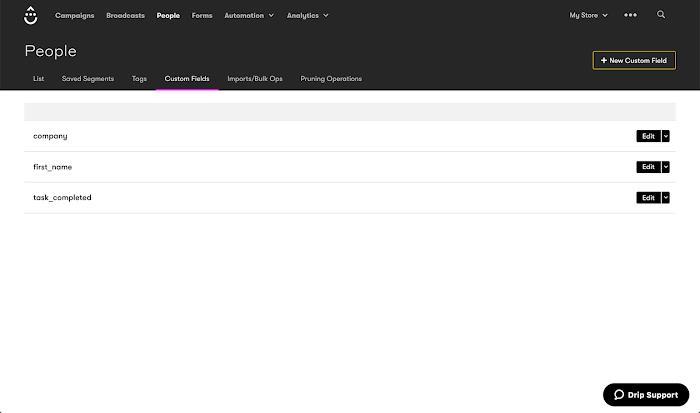Expand the Analytics dropdown
Image resolution: width=700 pixels, height=413 pixels.
tap(308, 16)
